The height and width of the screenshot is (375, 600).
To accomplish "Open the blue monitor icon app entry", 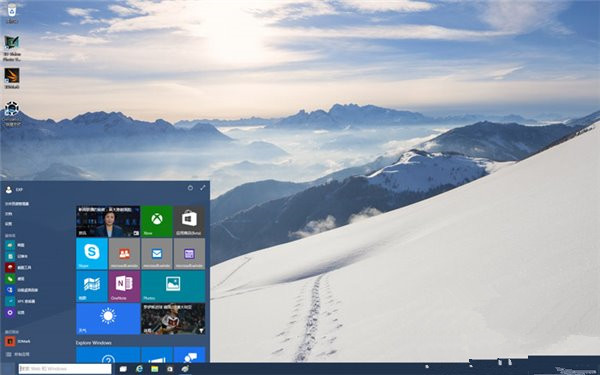I will coord(21,290).
